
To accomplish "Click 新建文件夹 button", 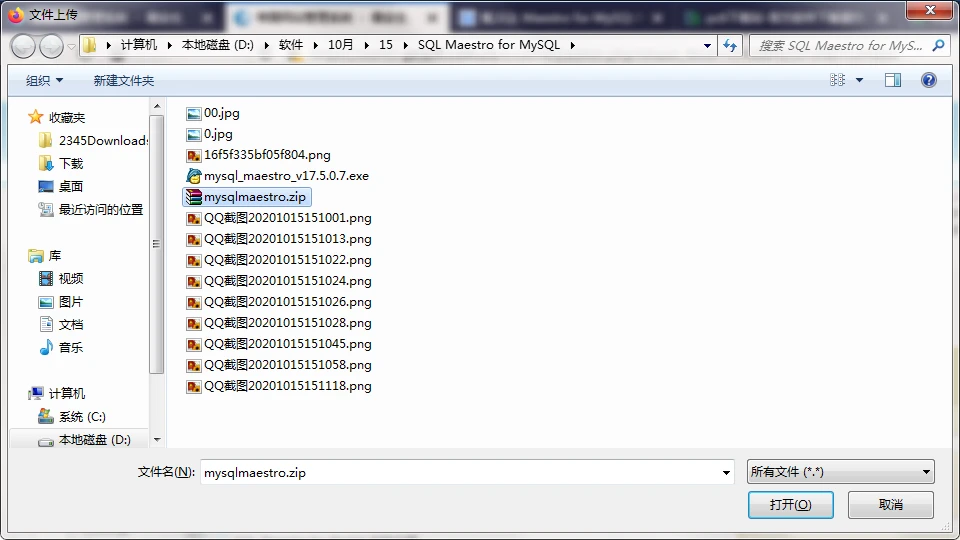I will click(124, 80).
